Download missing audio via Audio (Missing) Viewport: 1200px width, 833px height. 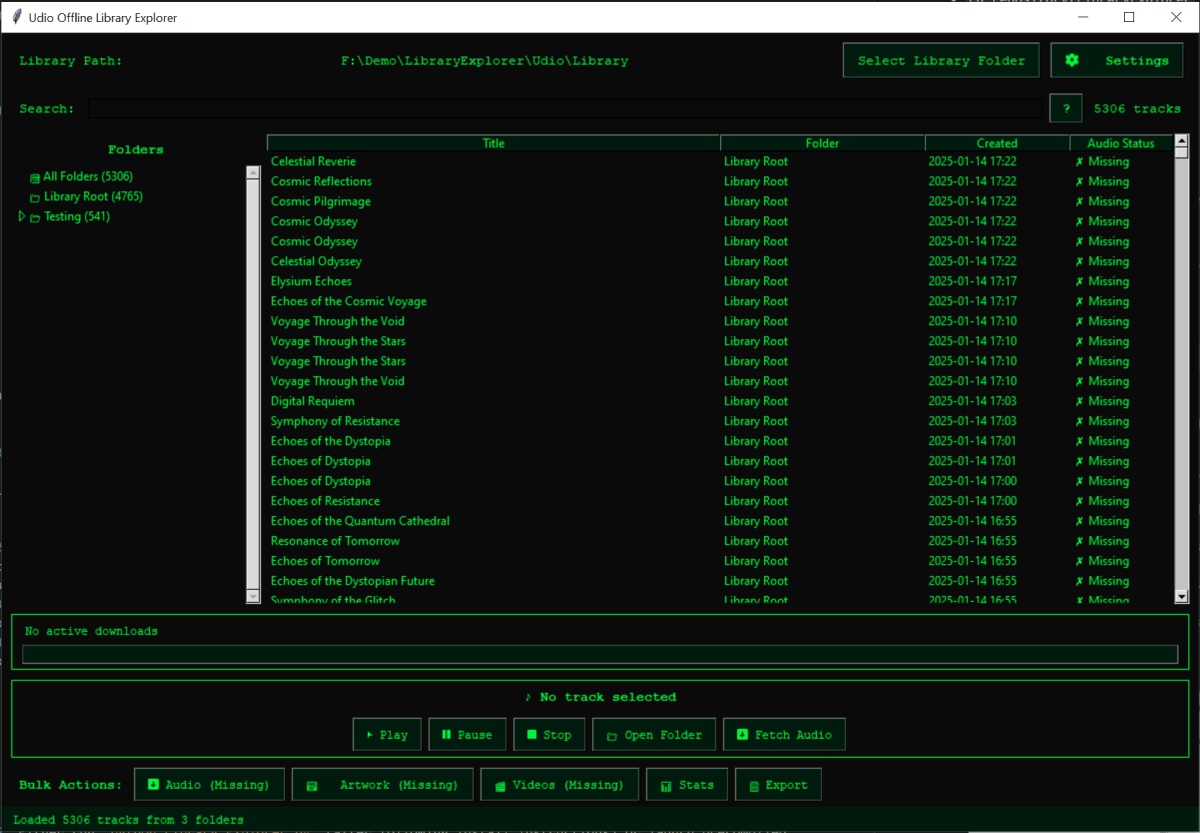click(209, 785)
